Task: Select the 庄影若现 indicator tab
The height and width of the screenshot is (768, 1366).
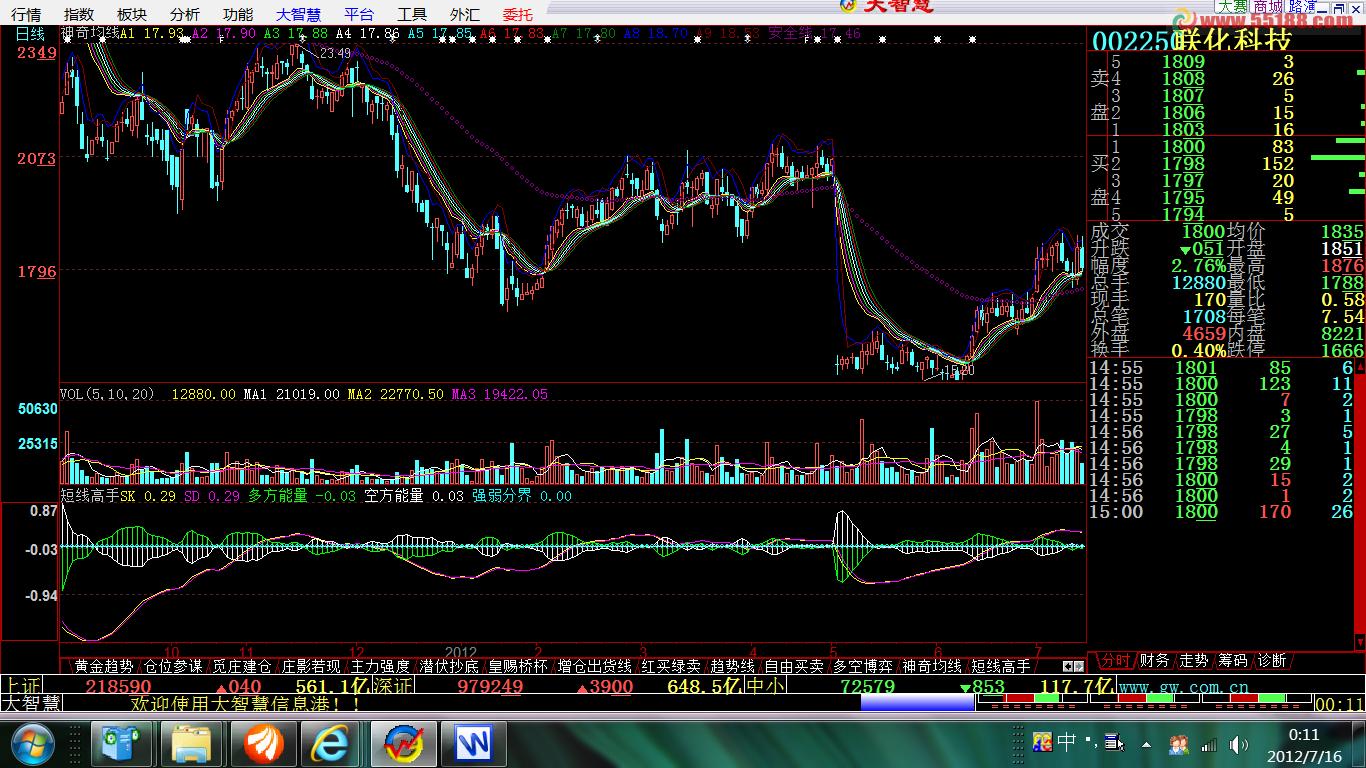Action: click(x=311, y=666)
